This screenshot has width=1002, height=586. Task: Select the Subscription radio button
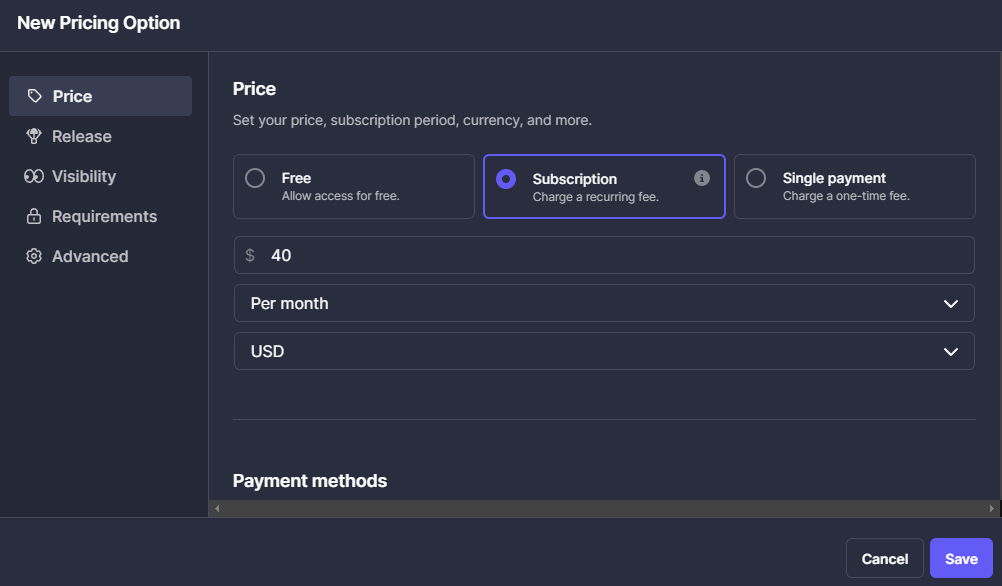tap(508, 178)
